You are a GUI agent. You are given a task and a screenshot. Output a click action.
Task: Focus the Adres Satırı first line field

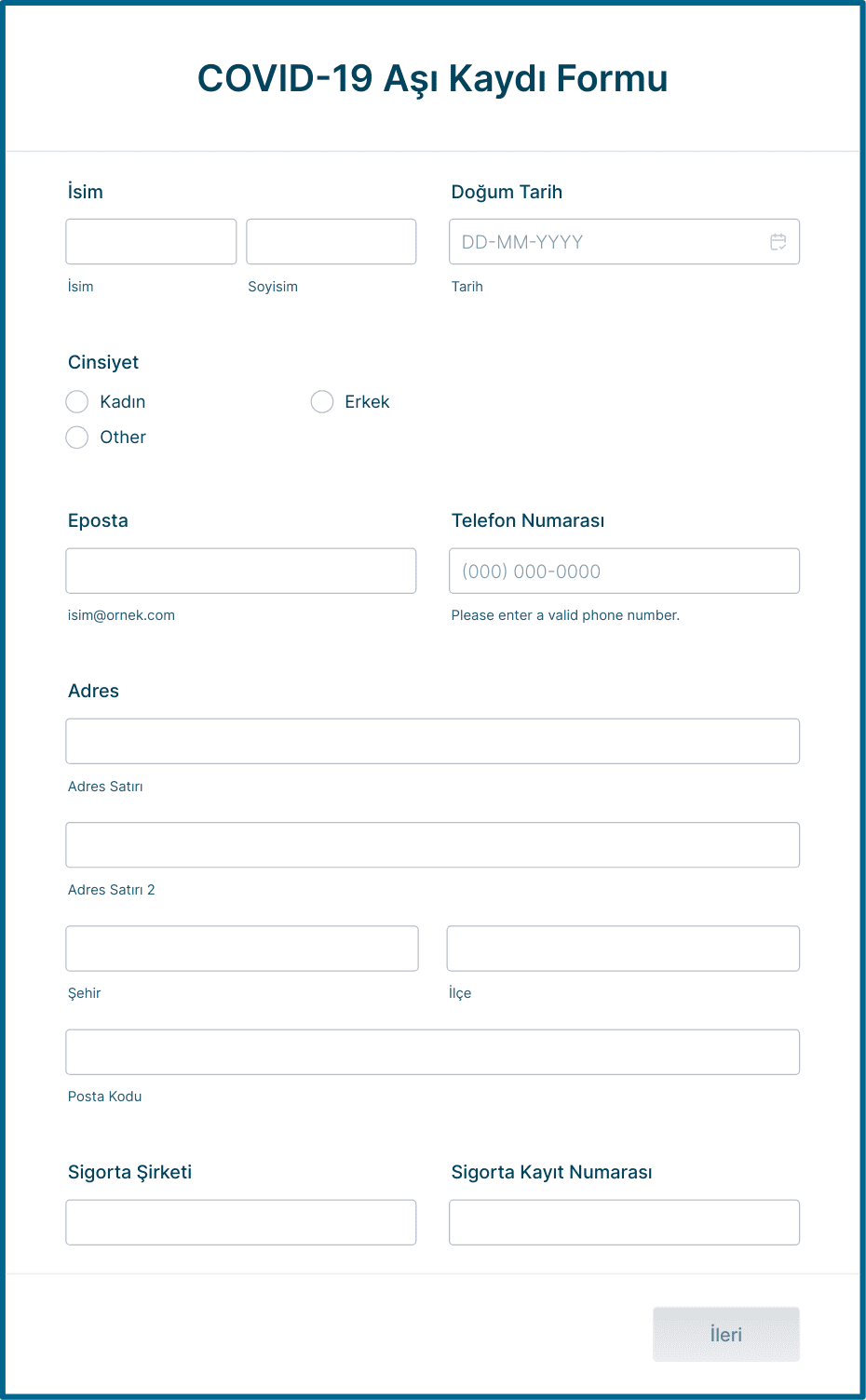(433, 741)
